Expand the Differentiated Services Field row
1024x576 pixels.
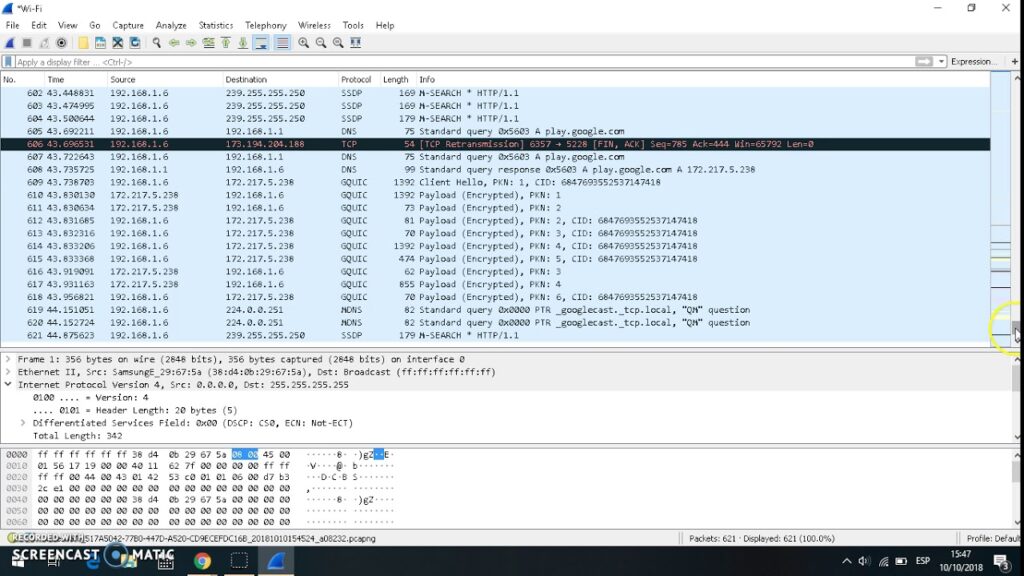point(23,423)
